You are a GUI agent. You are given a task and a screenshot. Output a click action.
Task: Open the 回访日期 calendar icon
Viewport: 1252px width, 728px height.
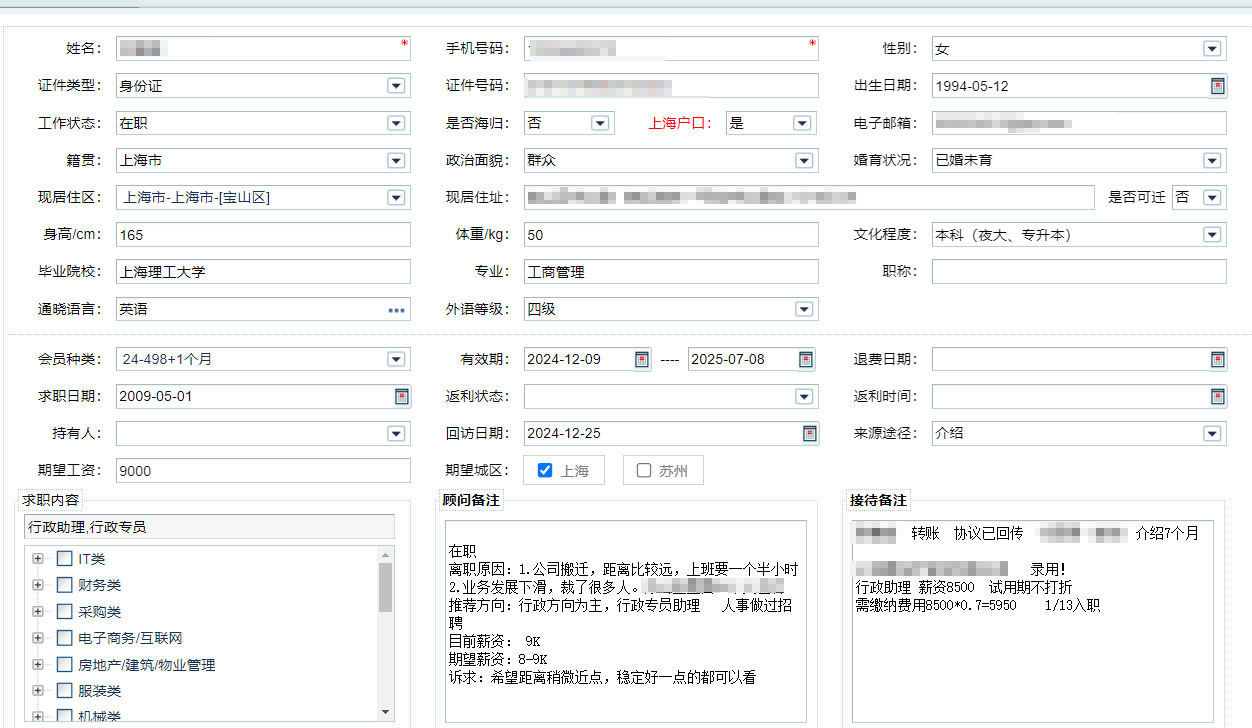point(809,434)
